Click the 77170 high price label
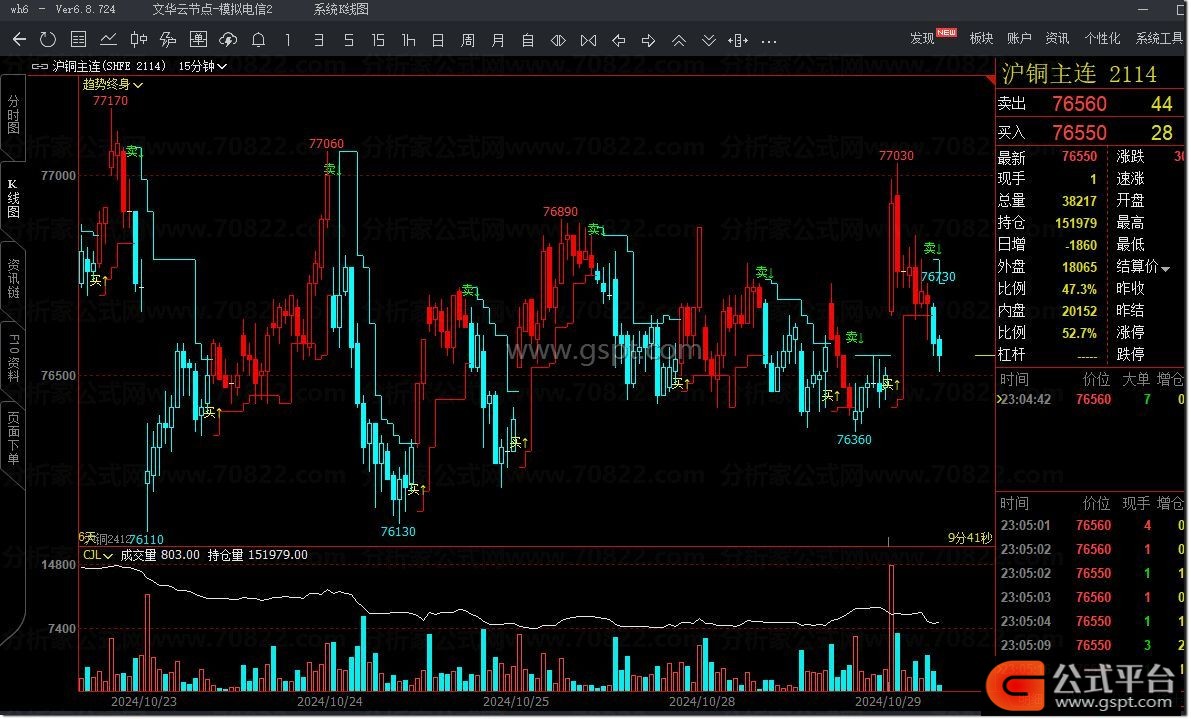The width and height of the screenshot is (1191, 719). (x=110, y=100)
